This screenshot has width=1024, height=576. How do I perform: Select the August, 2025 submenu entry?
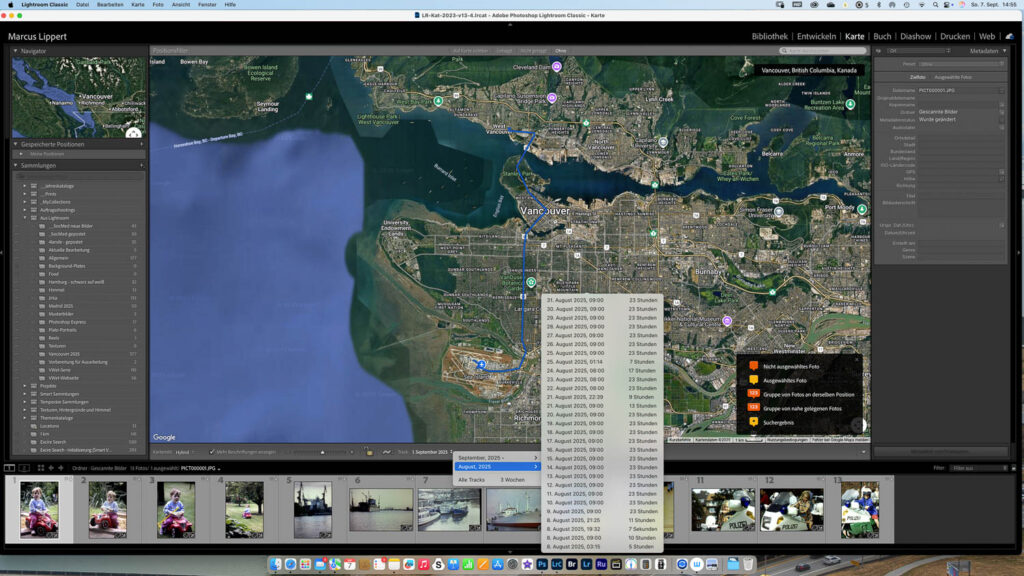point(497,467)
